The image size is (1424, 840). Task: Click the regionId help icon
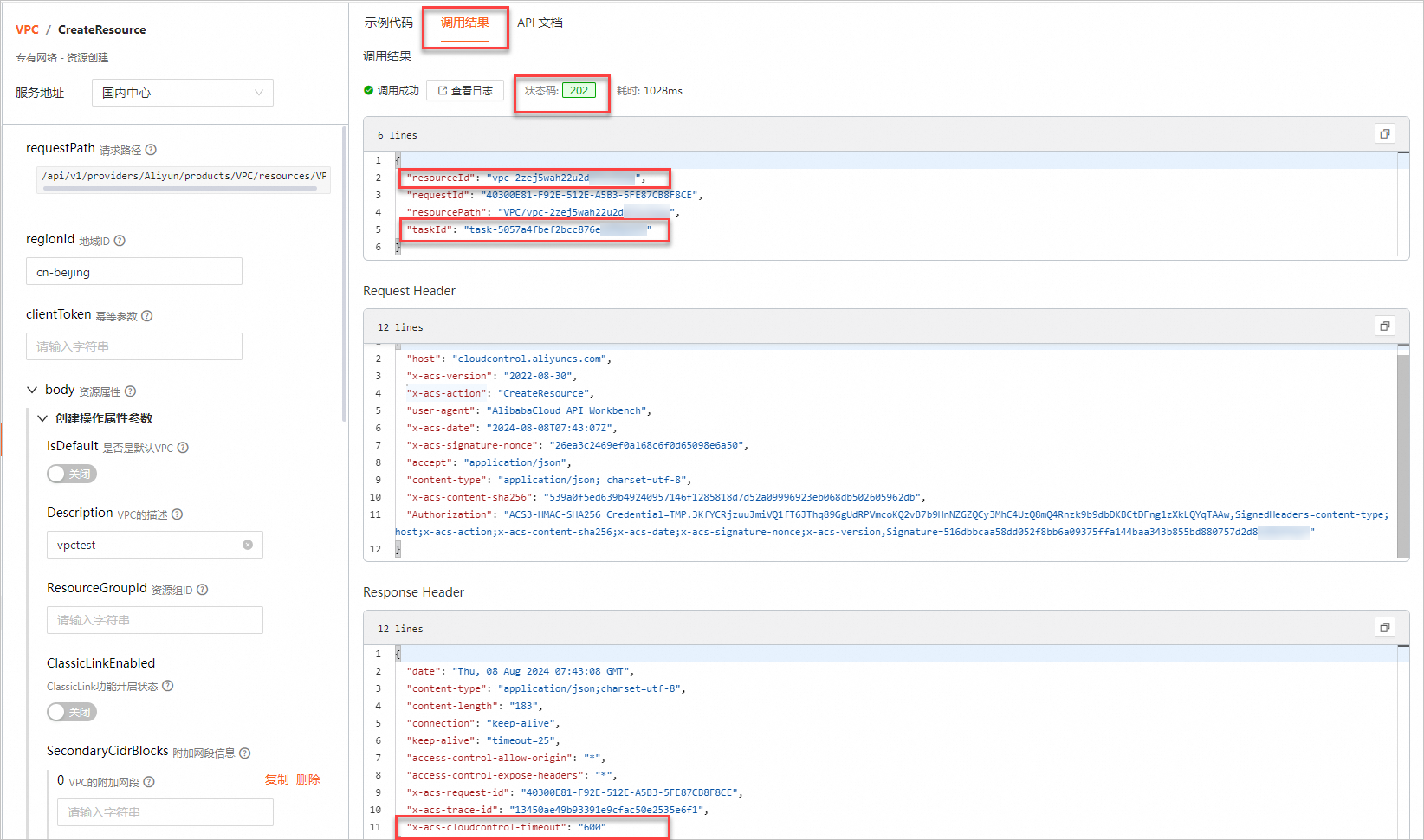(x=120, y=241)
